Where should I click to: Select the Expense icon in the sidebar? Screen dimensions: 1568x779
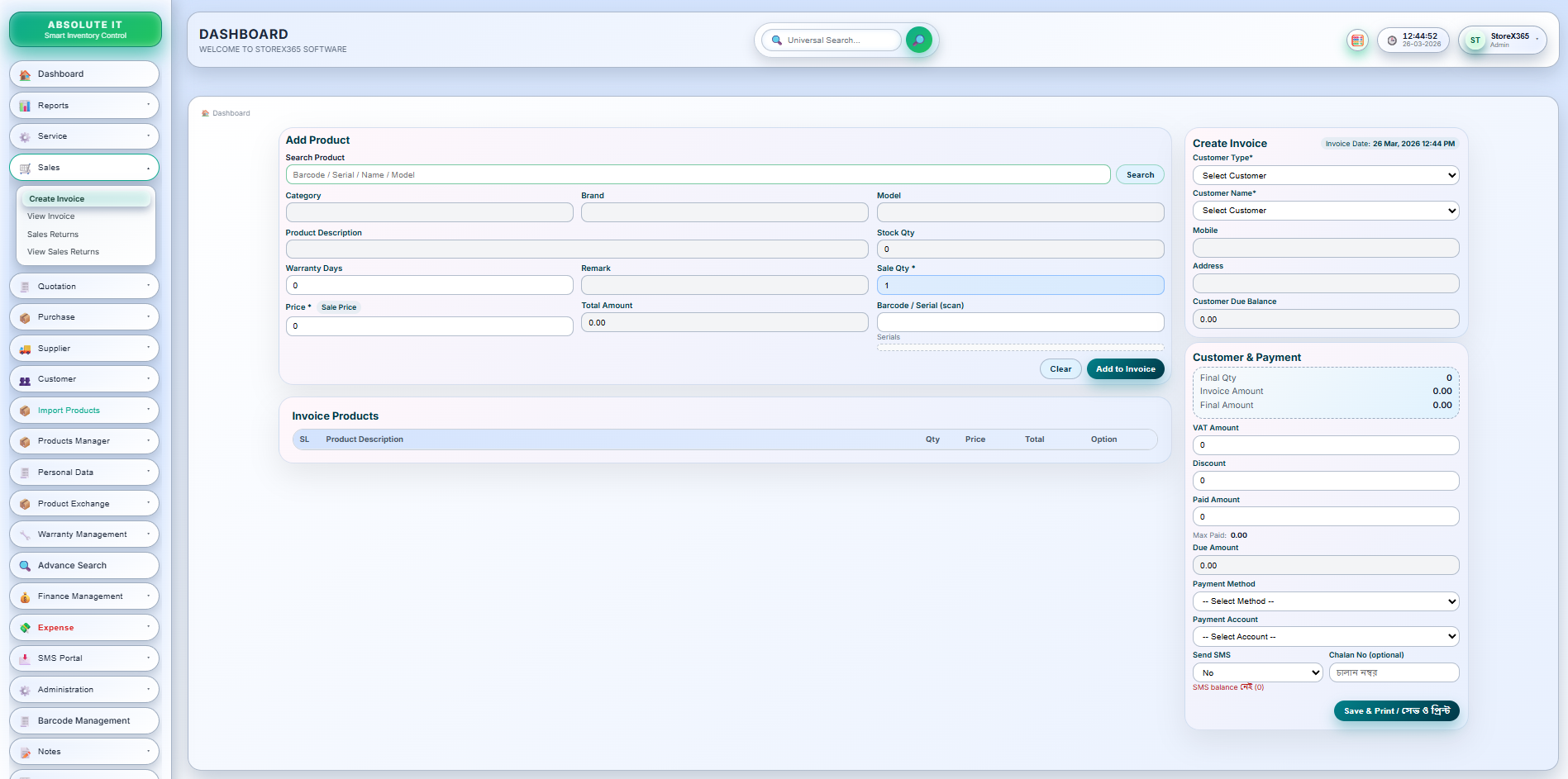click(24, 627)
